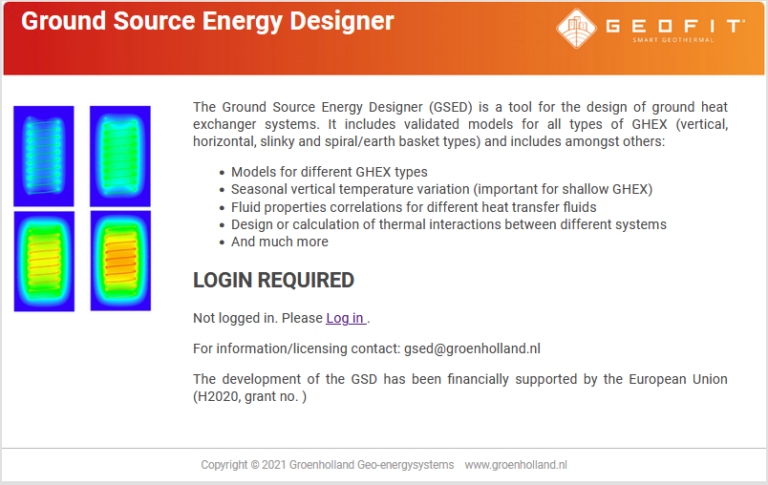Open the top-right green heat map thumbnail
This screenshot has height=485, width=768.
tap(120, 156)
